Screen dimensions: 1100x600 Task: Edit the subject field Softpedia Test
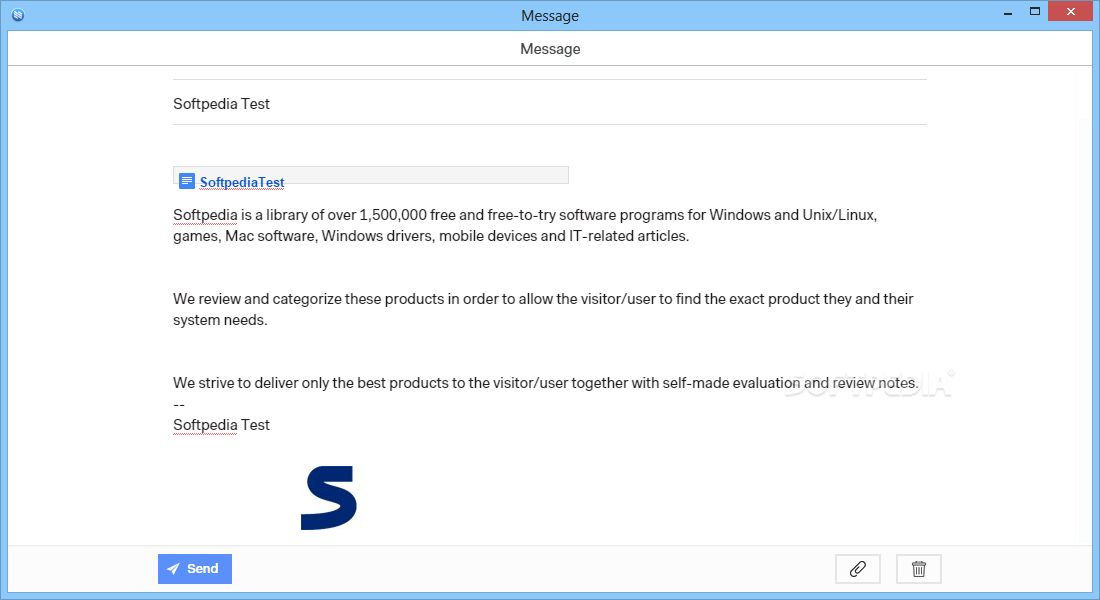pos(549,103)
